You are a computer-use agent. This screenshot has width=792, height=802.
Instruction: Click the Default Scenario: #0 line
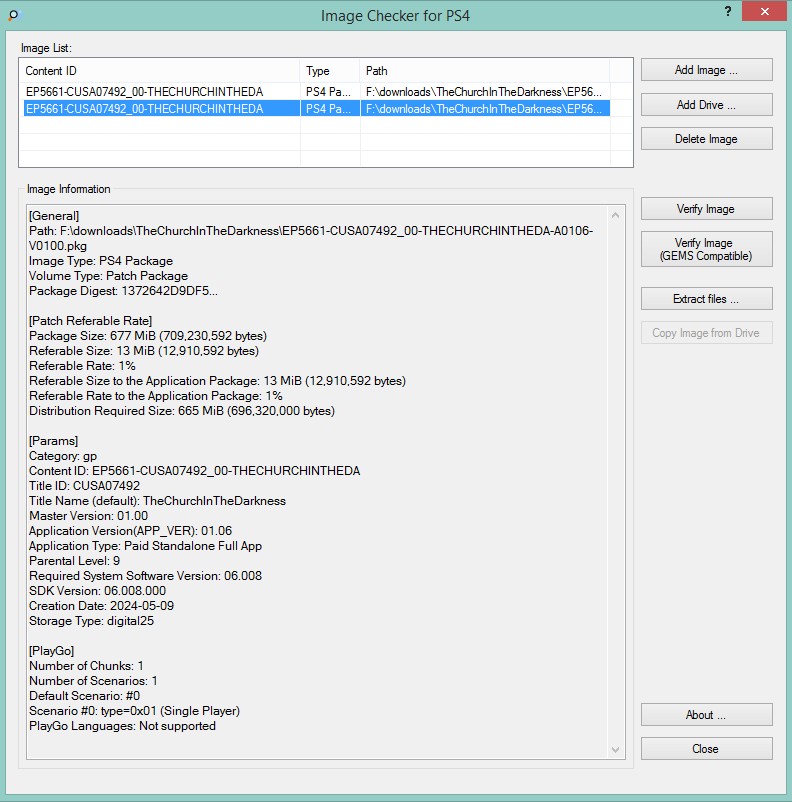[84, 696]
